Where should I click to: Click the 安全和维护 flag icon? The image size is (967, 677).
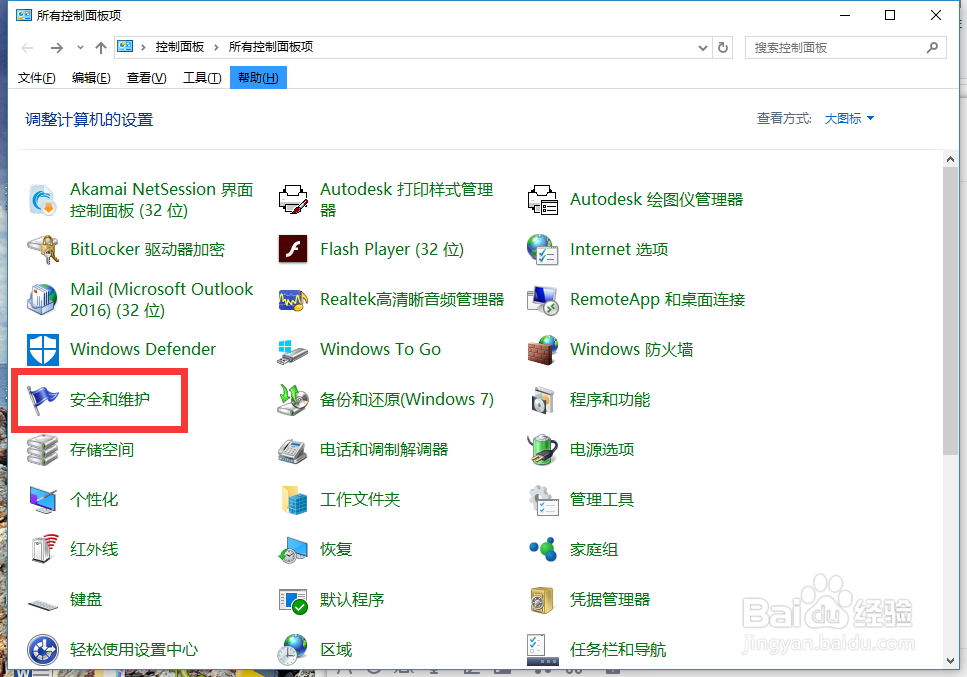coord(43,400)
